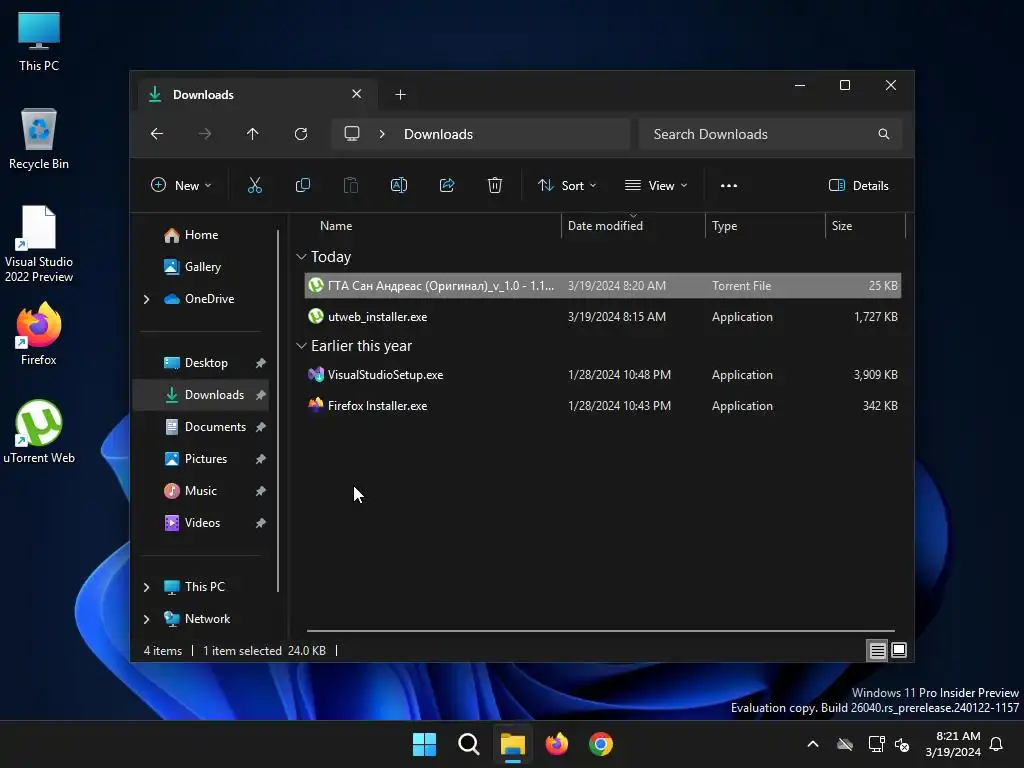Image resolution: width=1024 pixels, height=768 pixels.
Task: Refresh the Downloads folder view
Action: [x=301, y=134]
